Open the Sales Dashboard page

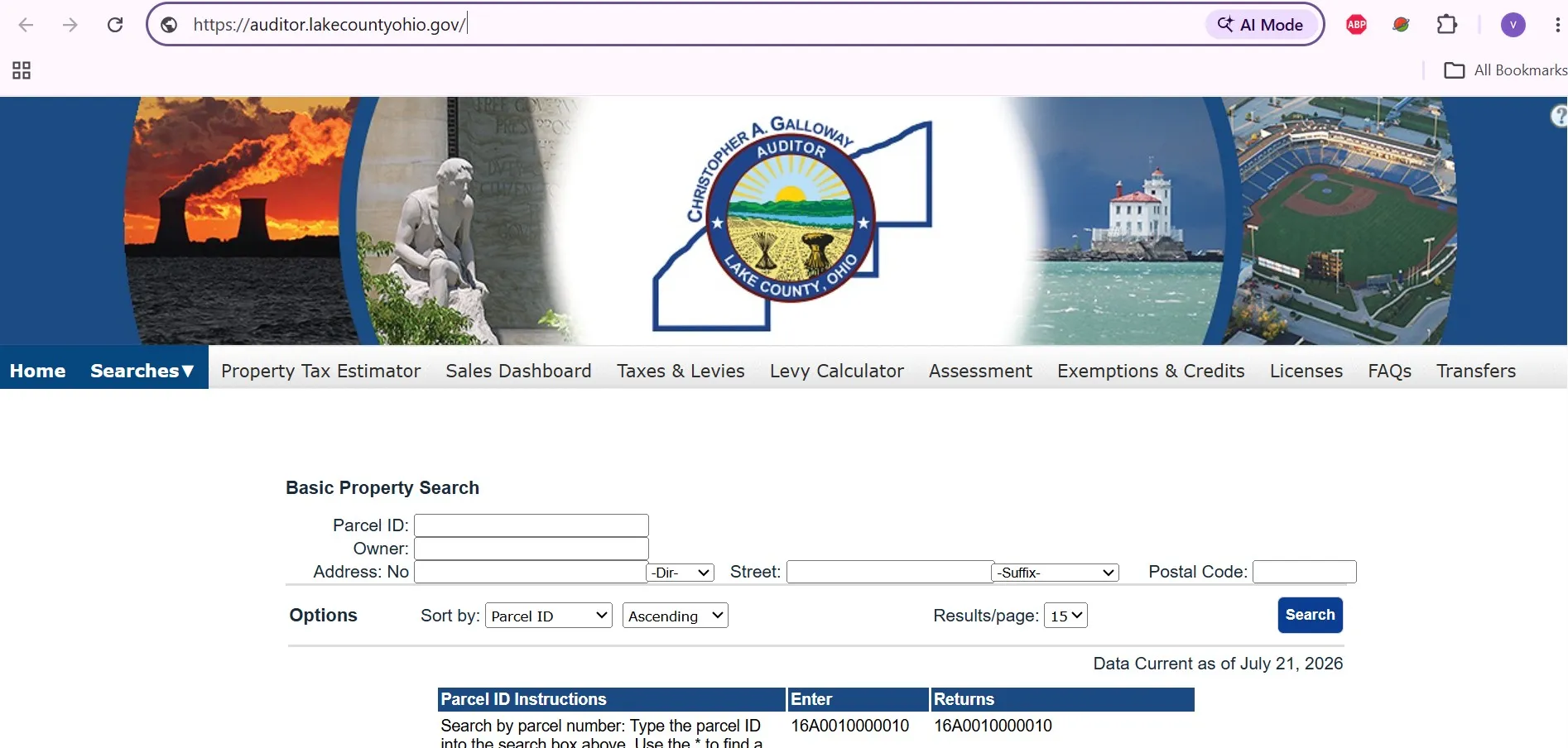point(518,371)
